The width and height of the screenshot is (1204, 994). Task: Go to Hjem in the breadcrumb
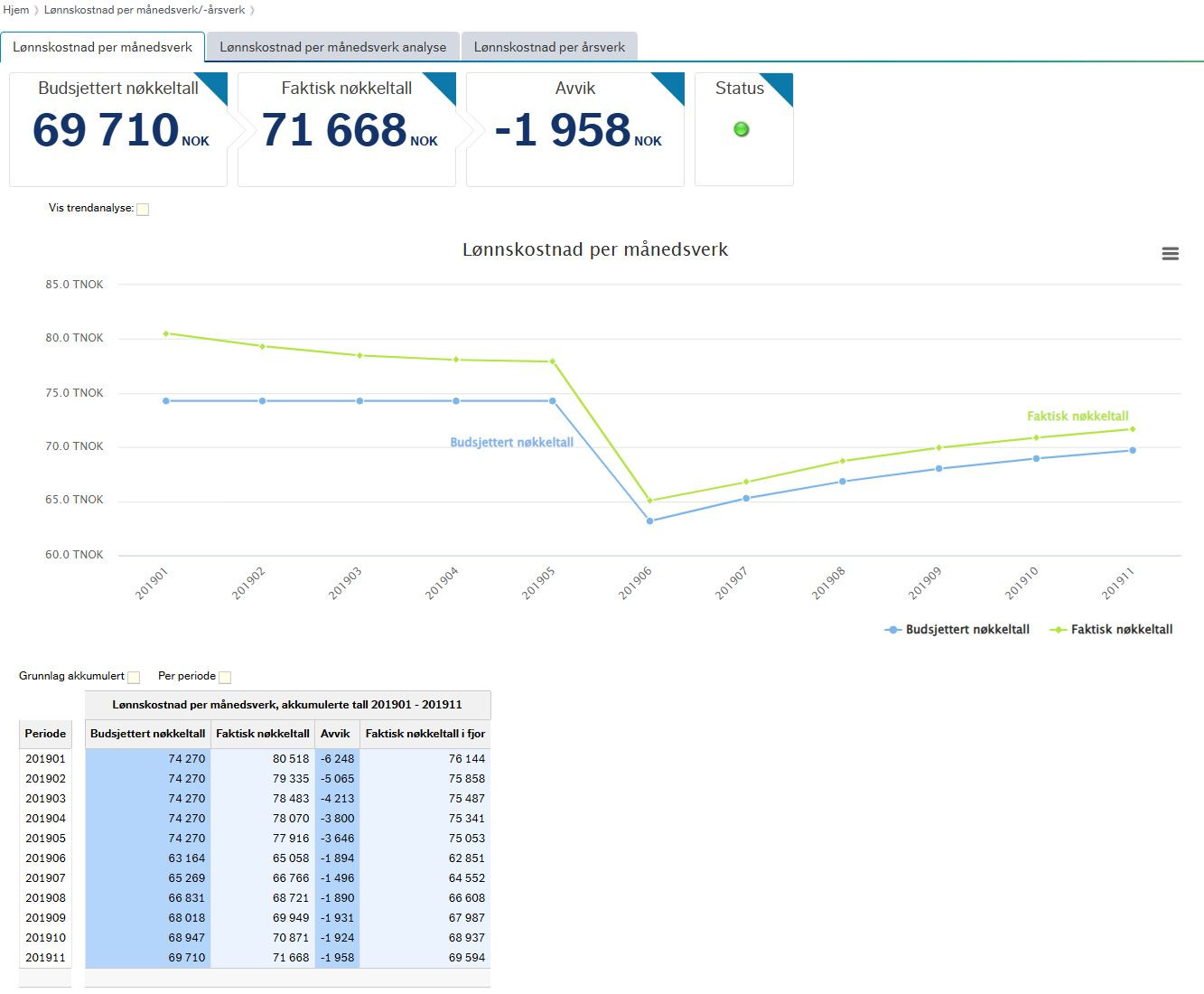coord(15,10)
